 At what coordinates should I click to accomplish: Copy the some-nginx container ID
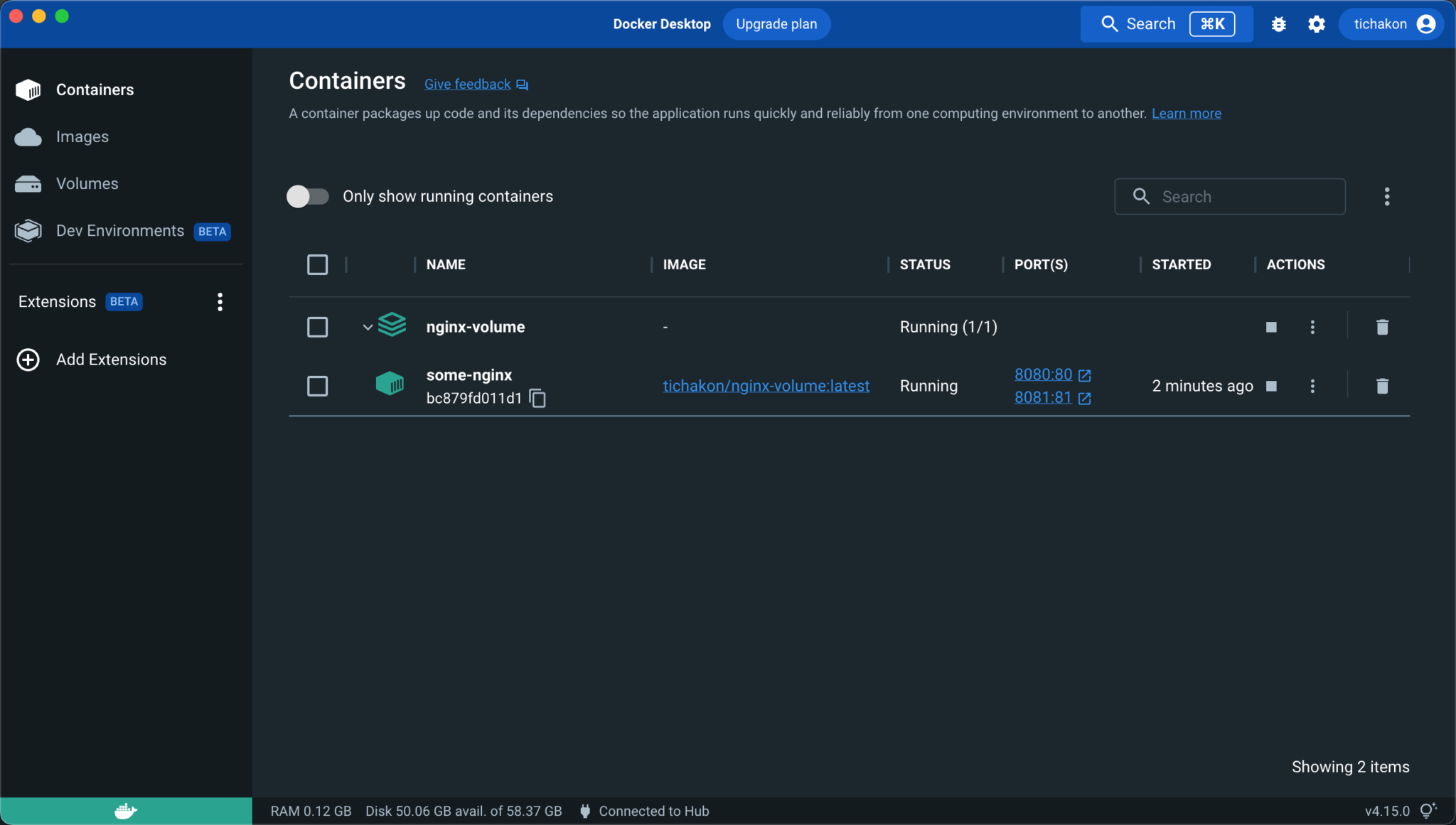pyautogui.click(x=537, y=398)
